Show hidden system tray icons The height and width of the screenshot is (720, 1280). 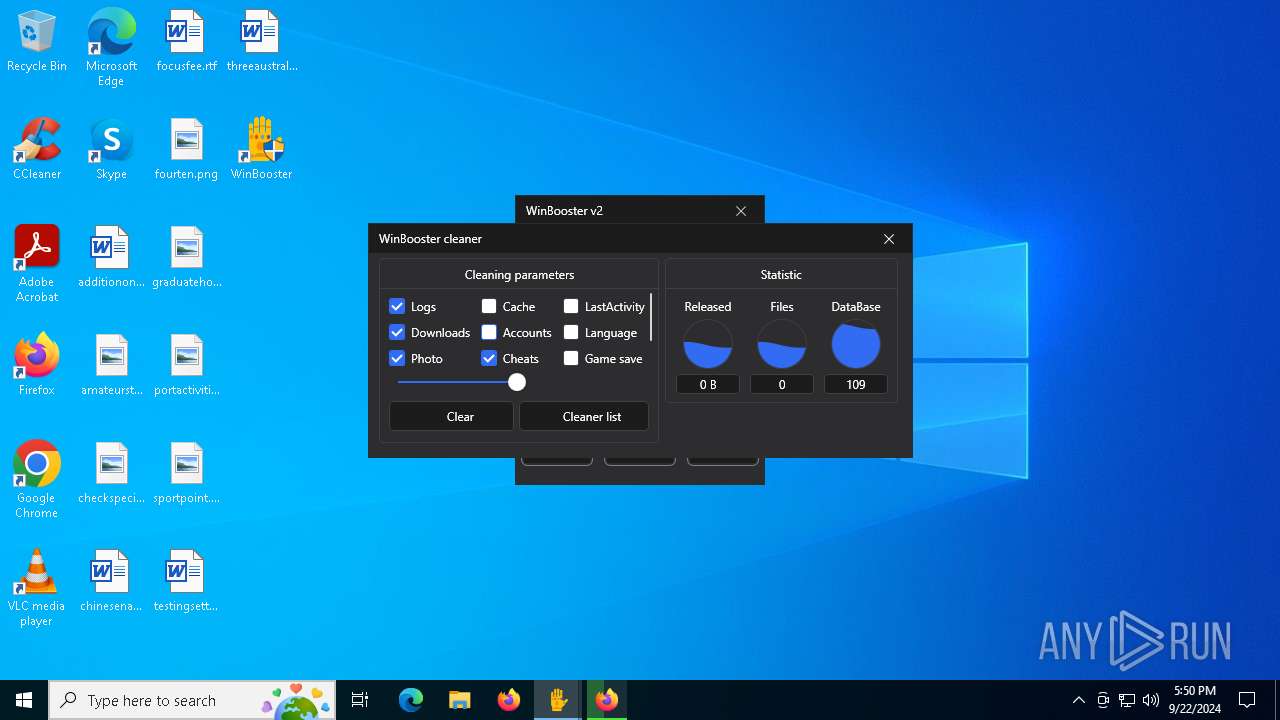[x=1078, y=700]
